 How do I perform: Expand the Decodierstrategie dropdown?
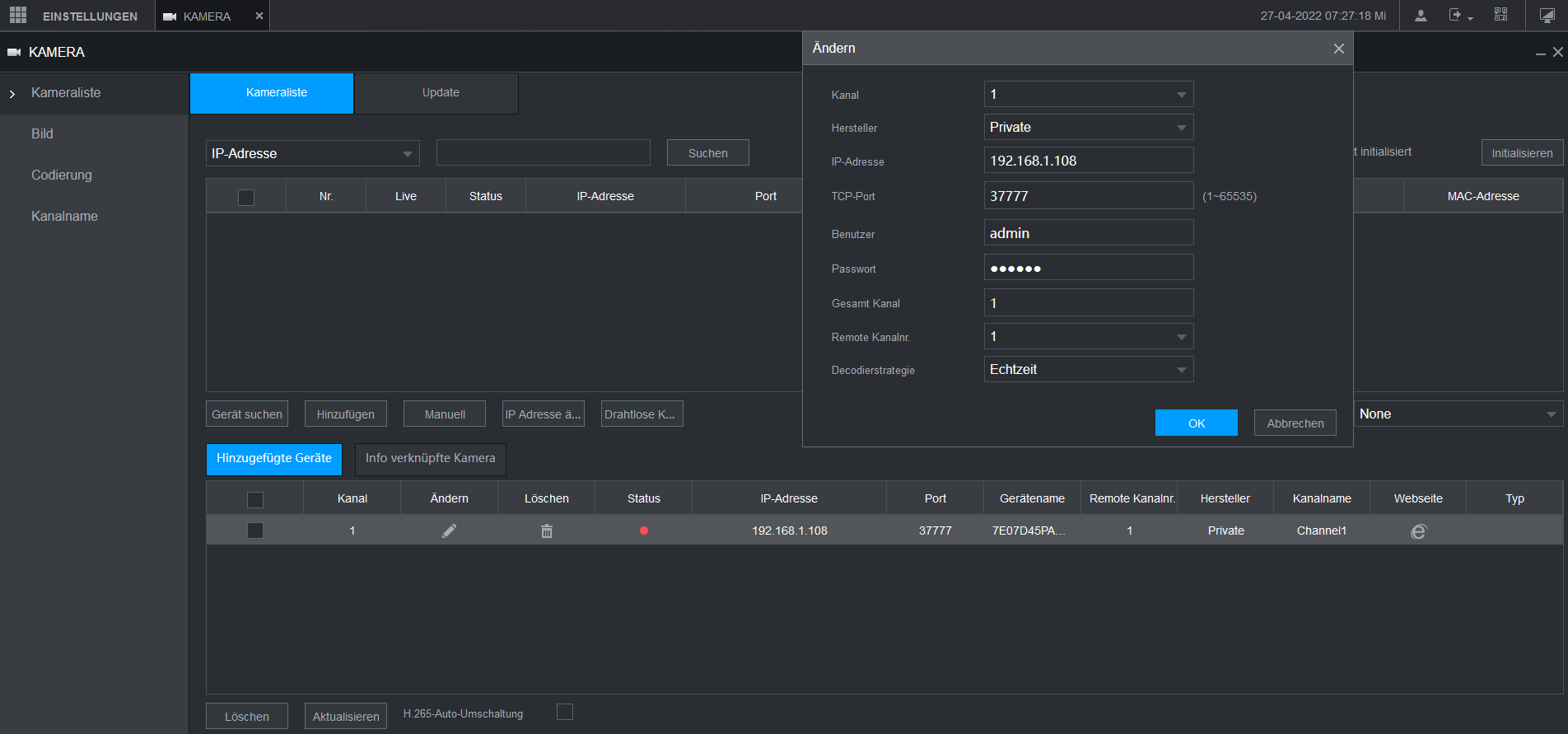[1088, 370]
